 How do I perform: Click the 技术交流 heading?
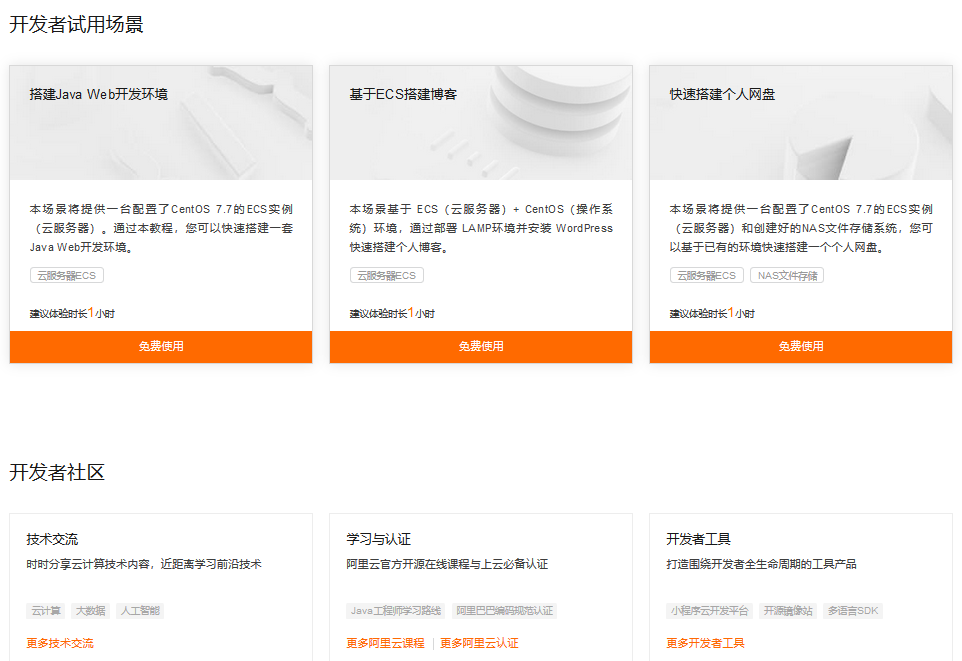(52, 539)
